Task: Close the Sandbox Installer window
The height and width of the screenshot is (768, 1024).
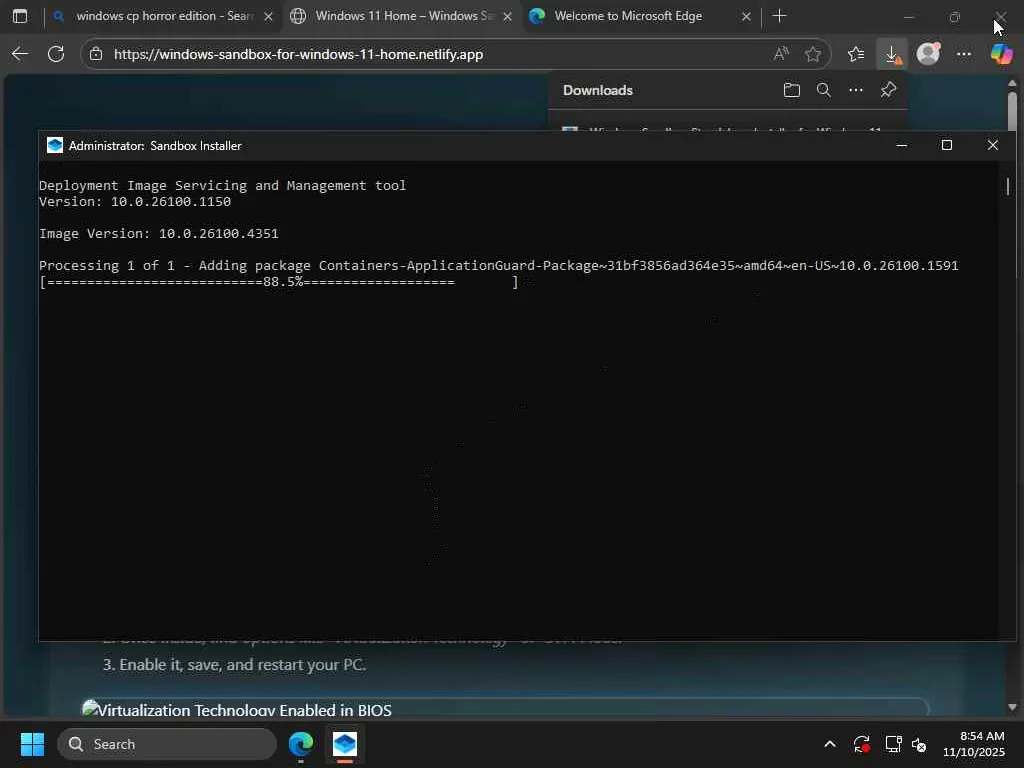Action: (993, 145)
